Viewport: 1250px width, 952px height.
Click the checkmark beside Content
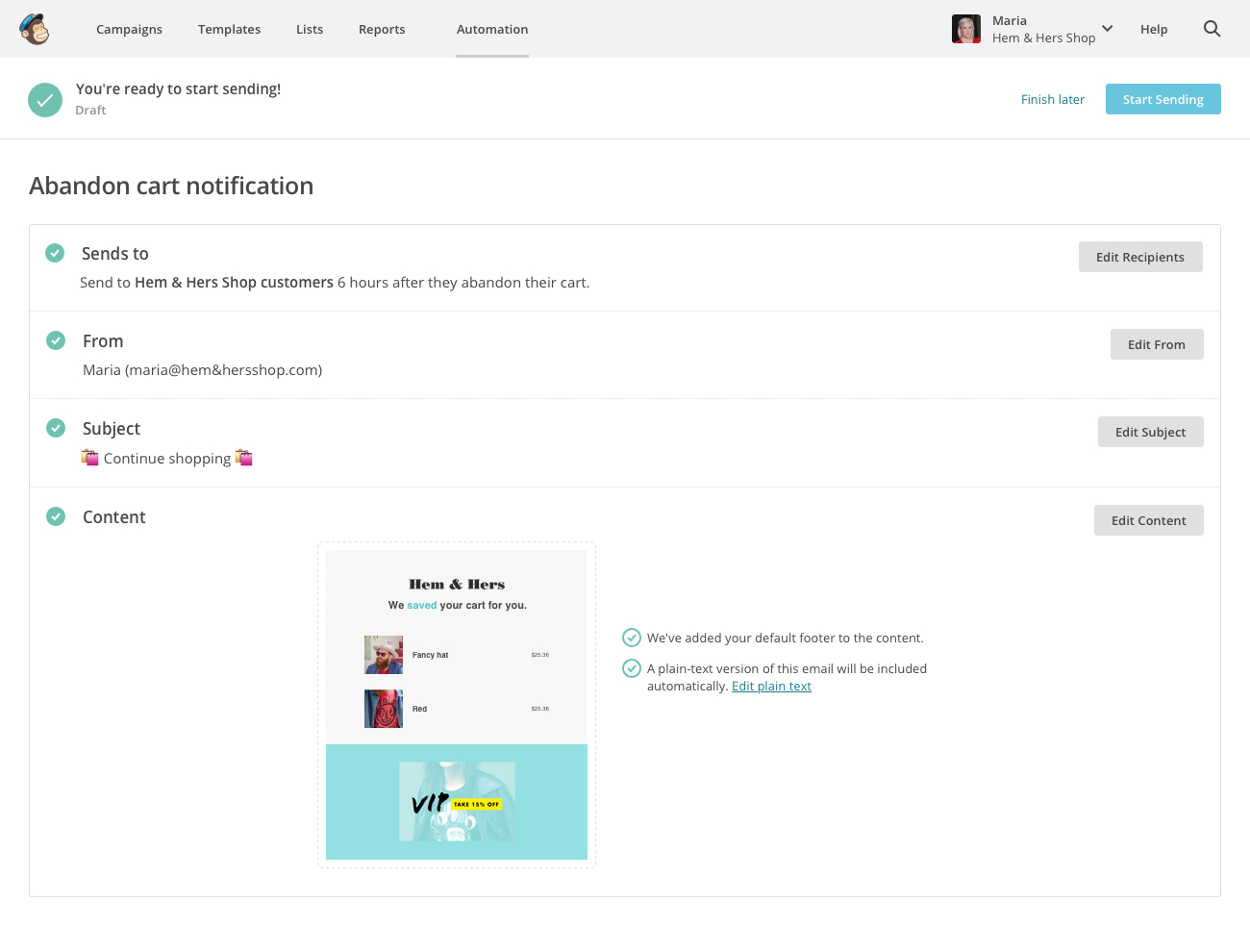pos(56,516)
